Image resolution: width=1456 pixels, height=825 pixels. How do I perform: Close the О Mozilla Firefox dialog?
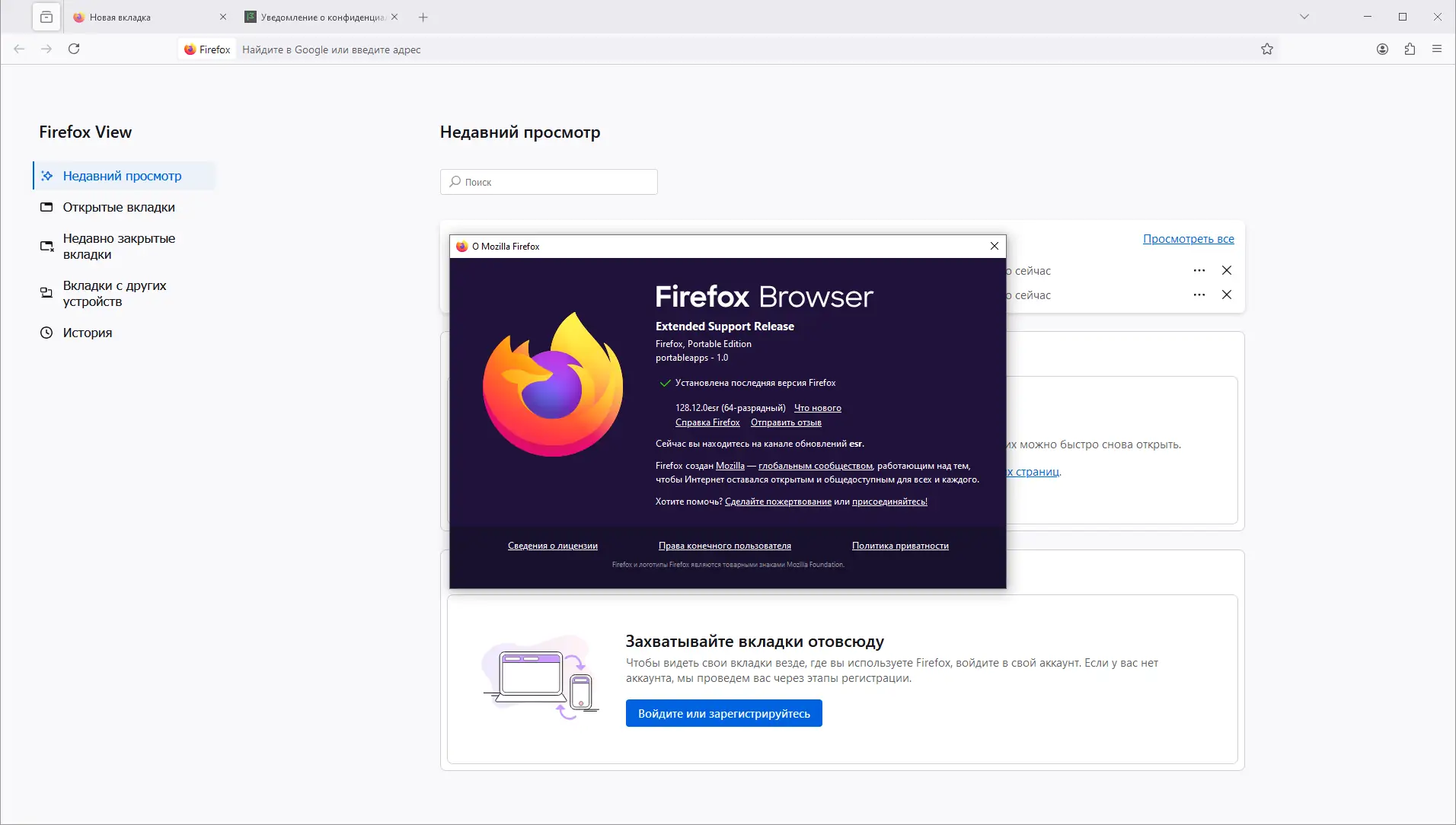[994, 246]
